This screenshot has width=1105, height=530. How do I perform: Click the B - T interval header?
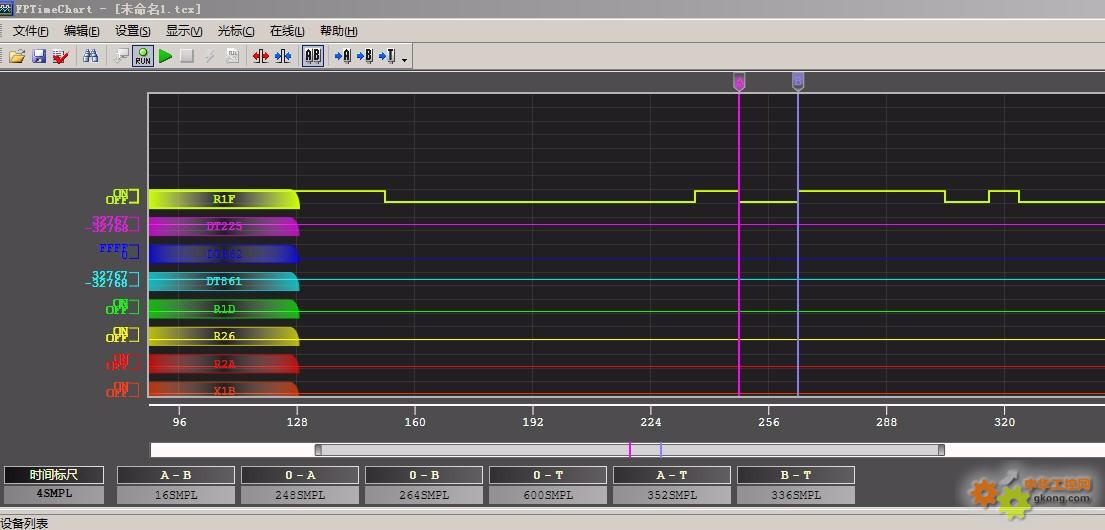[796, 475]
